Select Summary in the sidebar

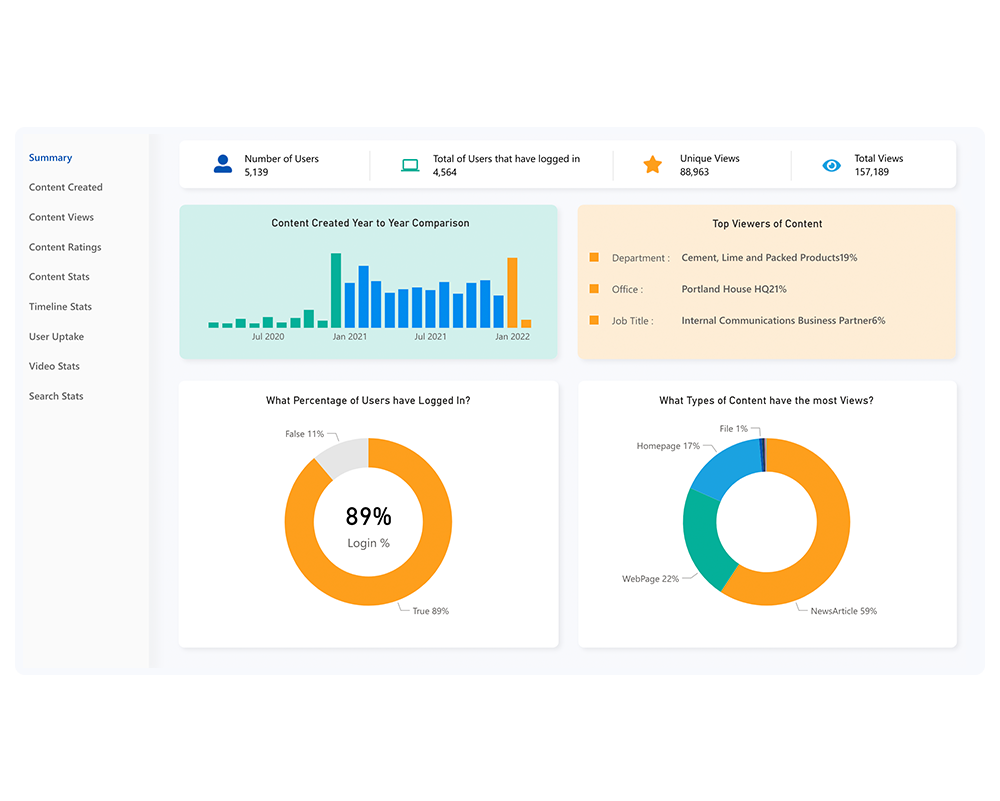[50, 157]
